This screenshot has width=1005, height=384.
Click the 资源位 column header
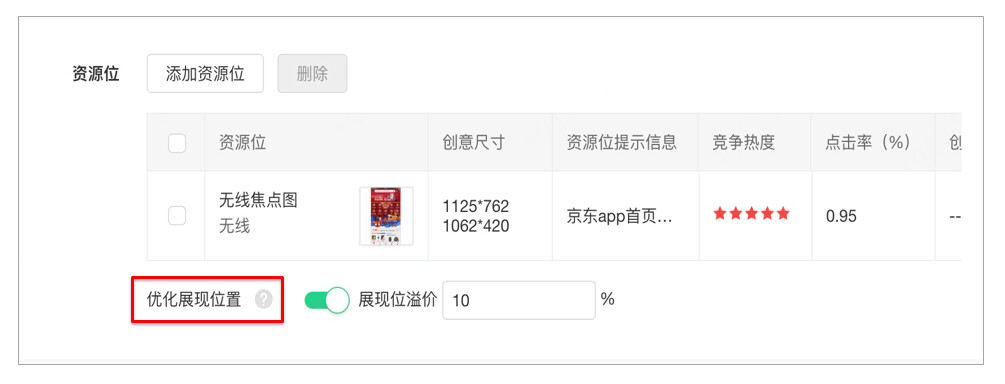click(242, 142)
